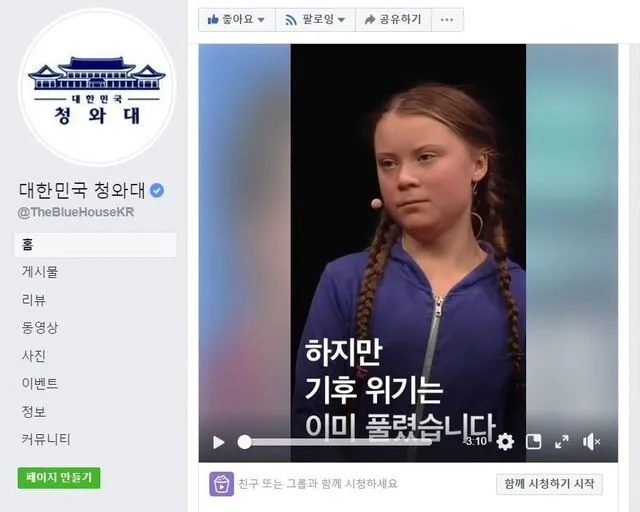Open the 게시물 posts tab
The image size is (640, 512).
click(40, 272)
